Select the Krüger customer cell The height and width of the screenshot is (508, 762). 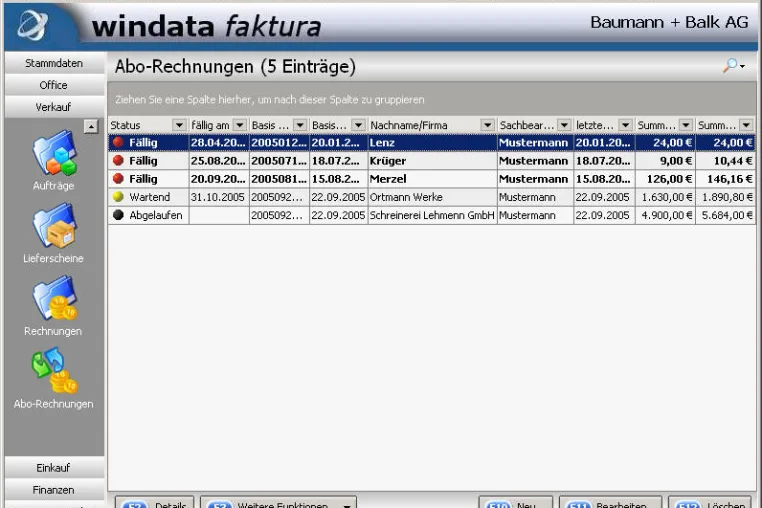(432, 160)
